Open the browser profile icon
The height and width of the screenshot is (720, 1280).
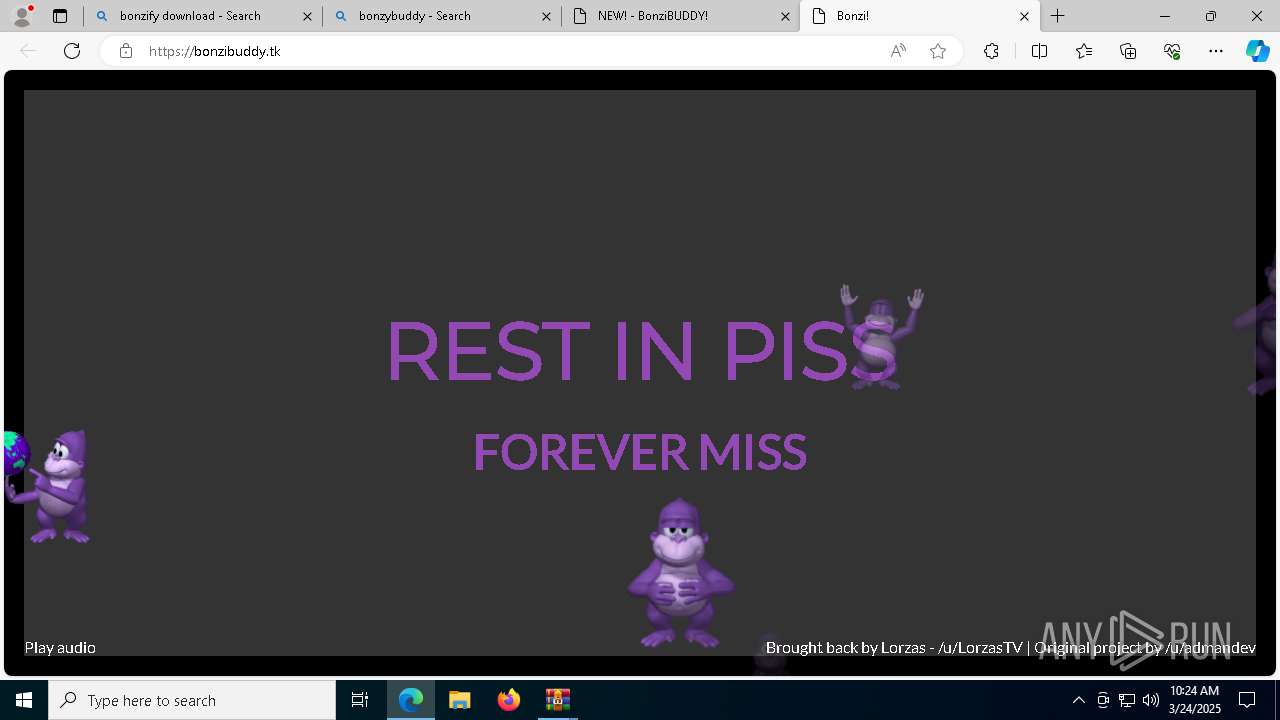tap(22, 16)
